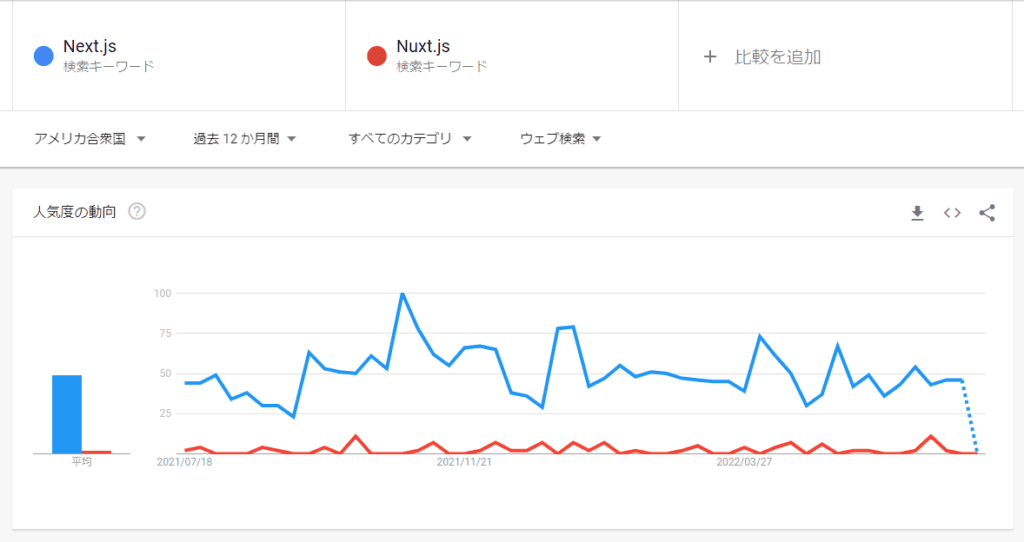This screenshot has height=542, width=1024.
Task: Open the アメリカ合衆国 region dropdown
Action: pyautogui.click(x=90, y=139)
